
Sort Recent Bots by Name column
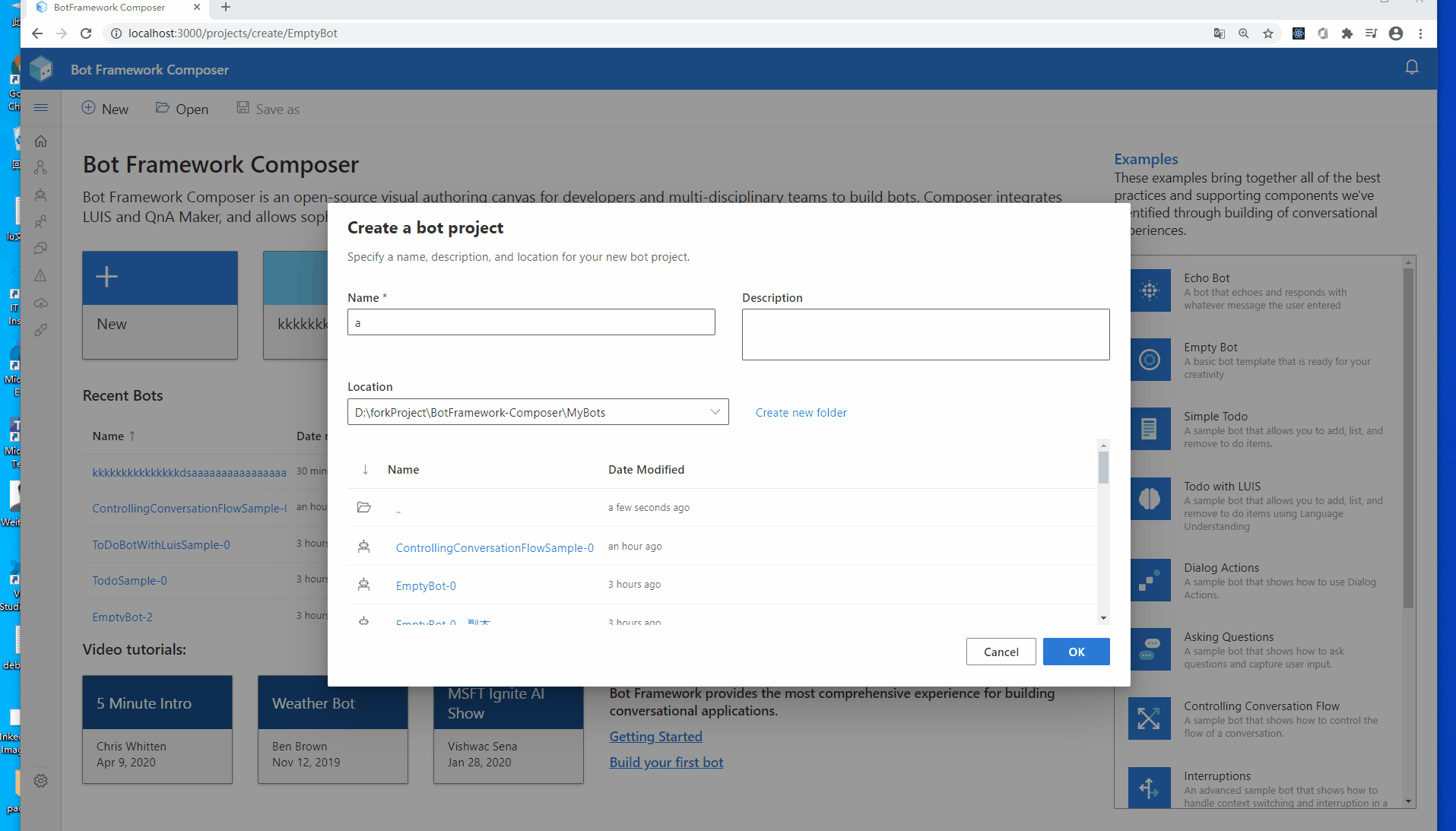tap(113, 436)
